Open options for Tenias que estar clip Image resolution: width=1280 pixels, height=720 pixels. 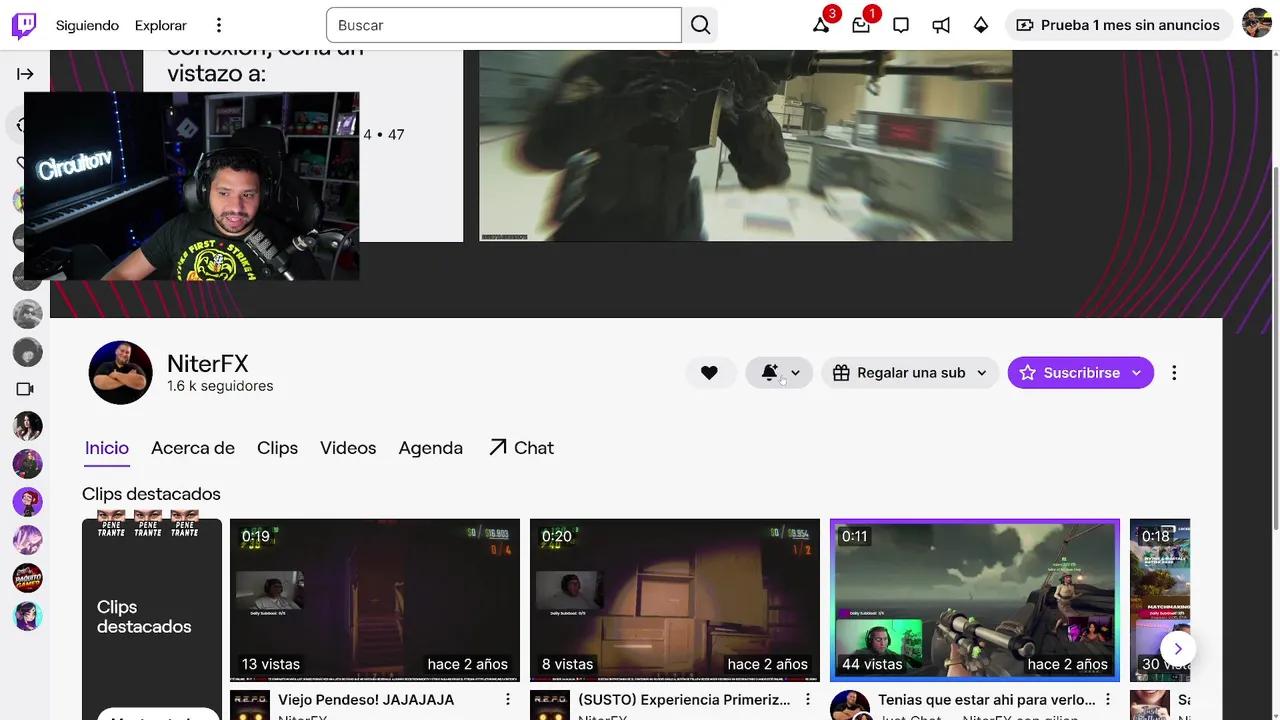point(1108,700)
